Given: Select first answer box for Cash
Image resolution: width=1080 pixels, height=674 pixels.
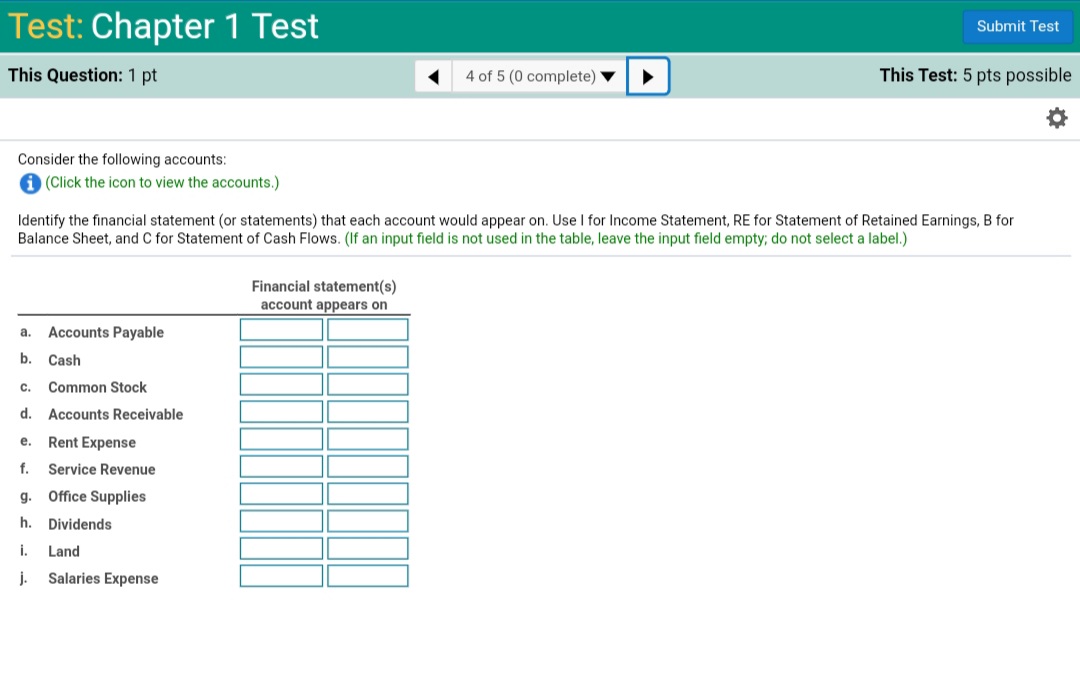Looking at the screenshot, I should click(281, 356).
